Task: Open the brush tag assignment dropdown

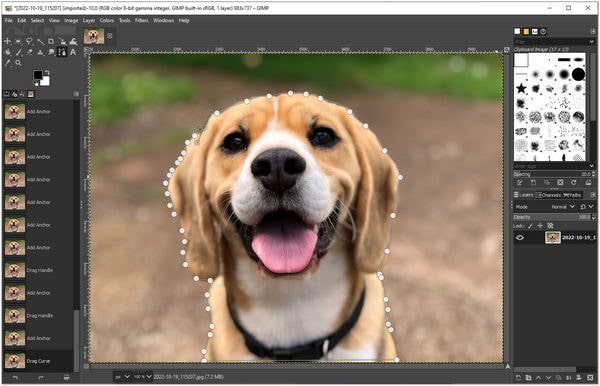Action: tap(592, 166)
